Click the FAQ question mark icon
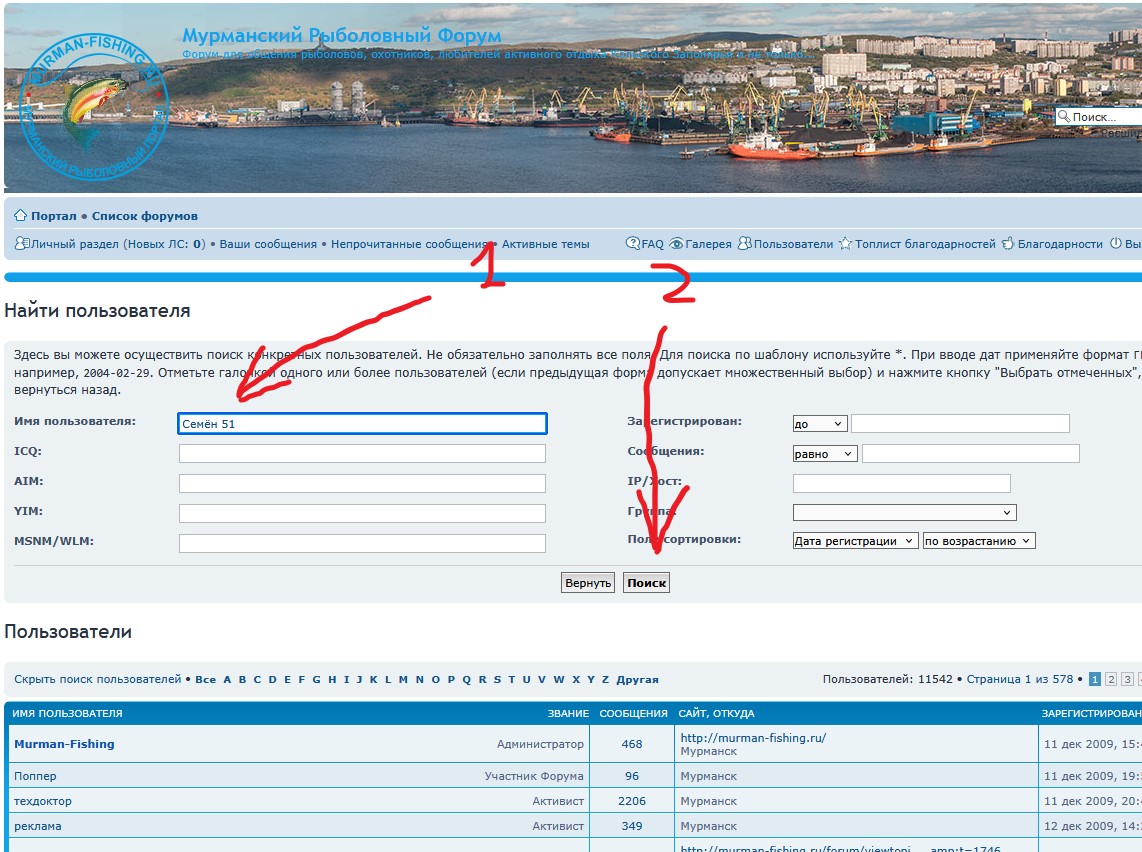 [x=633, y=244]
